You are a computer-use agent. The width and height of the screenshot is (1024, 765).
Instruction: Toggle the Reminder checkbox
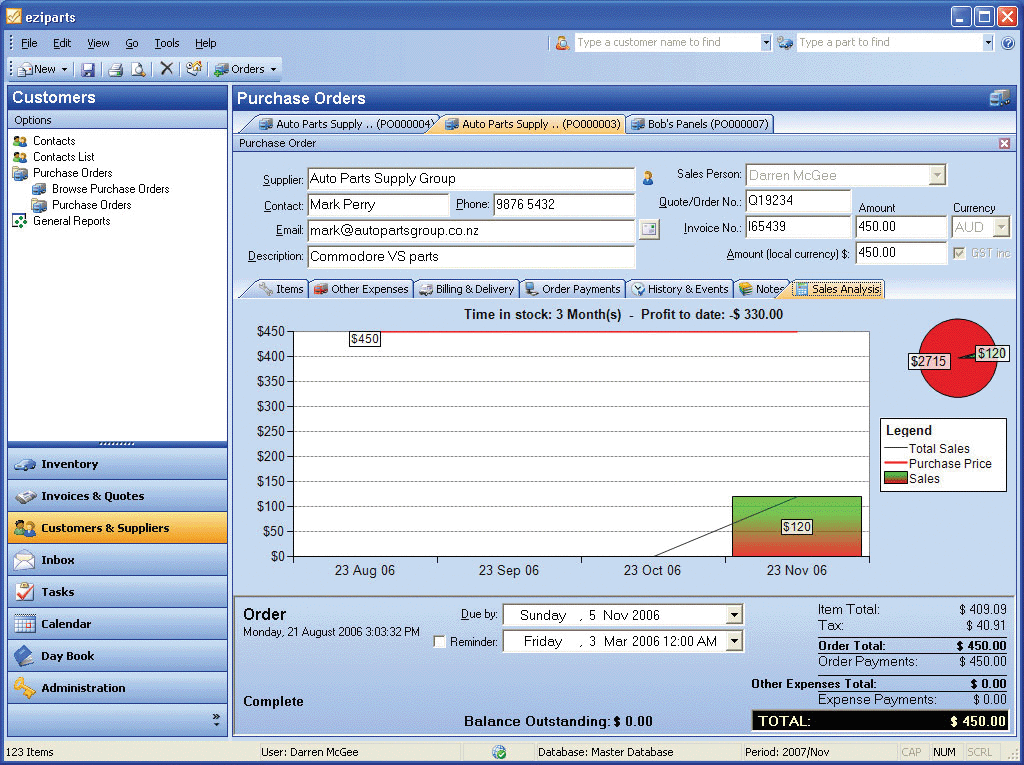click(x=440, y=642)
